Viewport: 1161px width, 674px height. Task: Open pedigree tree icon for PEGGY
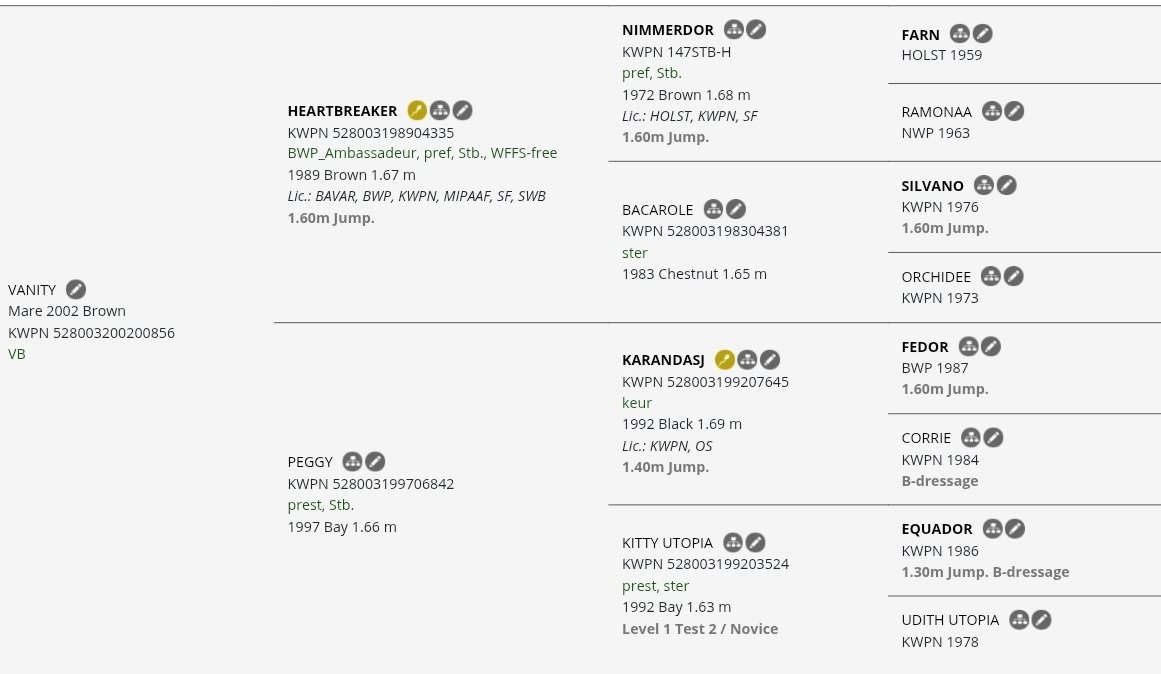click(352, 461)
